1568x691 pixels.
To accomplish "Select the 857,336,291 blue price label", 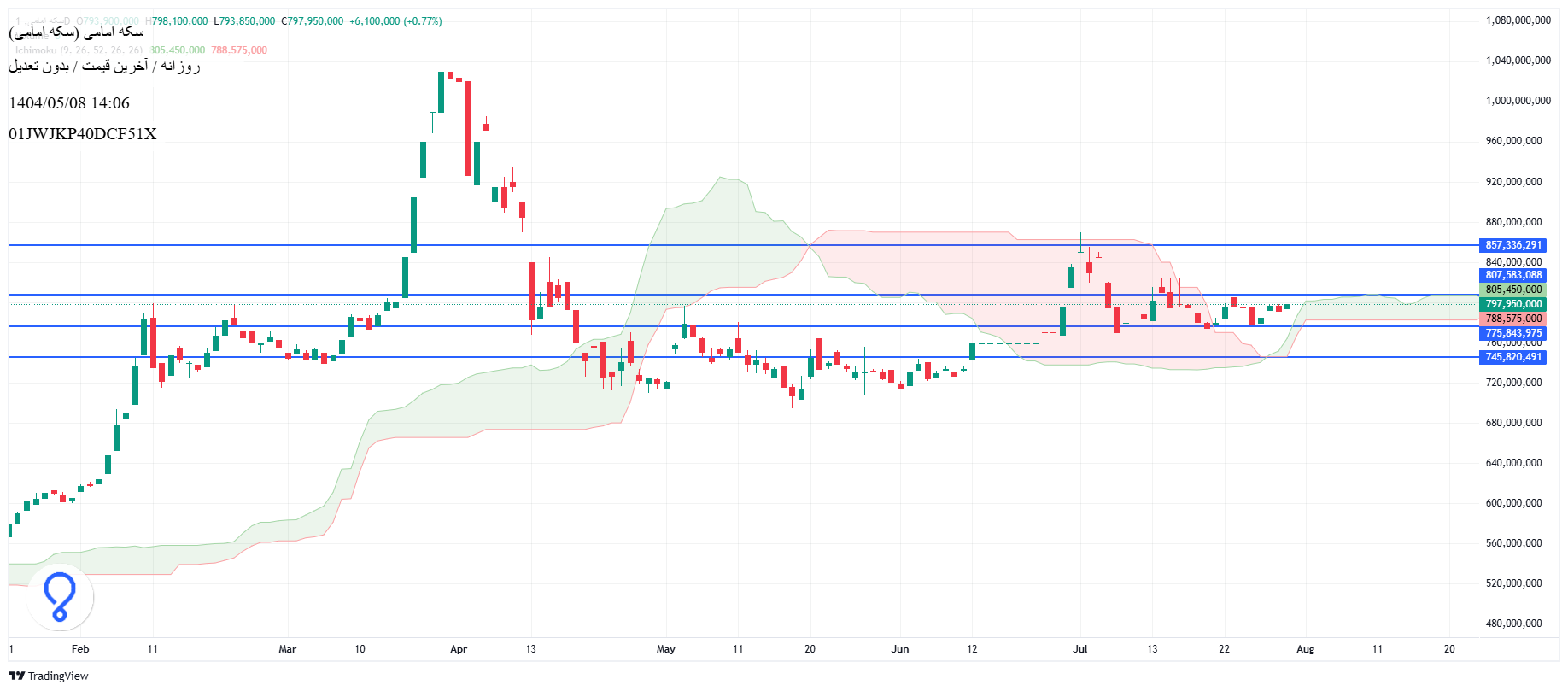I will point(1513,245).
